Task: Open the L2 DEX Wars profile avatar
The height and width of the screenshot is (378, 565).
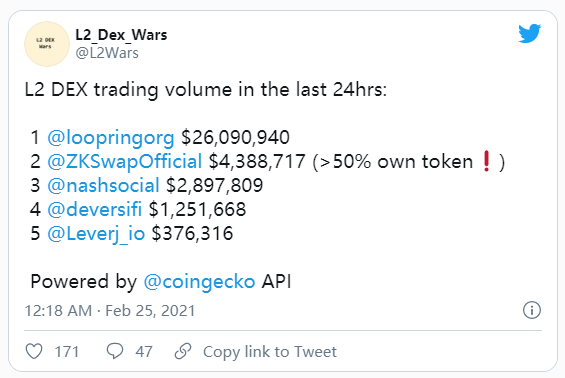Action: (x=47, y=44)
